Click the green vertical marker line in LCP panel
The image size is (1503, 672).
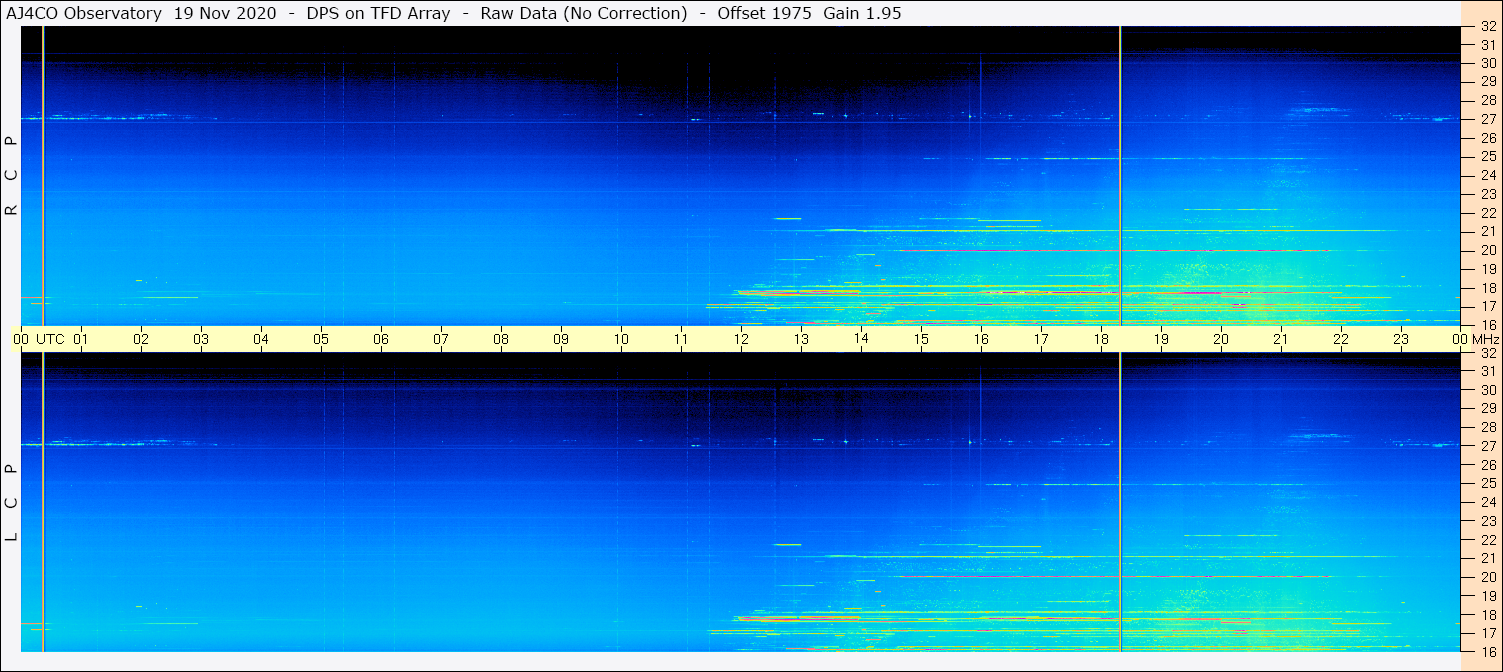tap(1120, 502)
